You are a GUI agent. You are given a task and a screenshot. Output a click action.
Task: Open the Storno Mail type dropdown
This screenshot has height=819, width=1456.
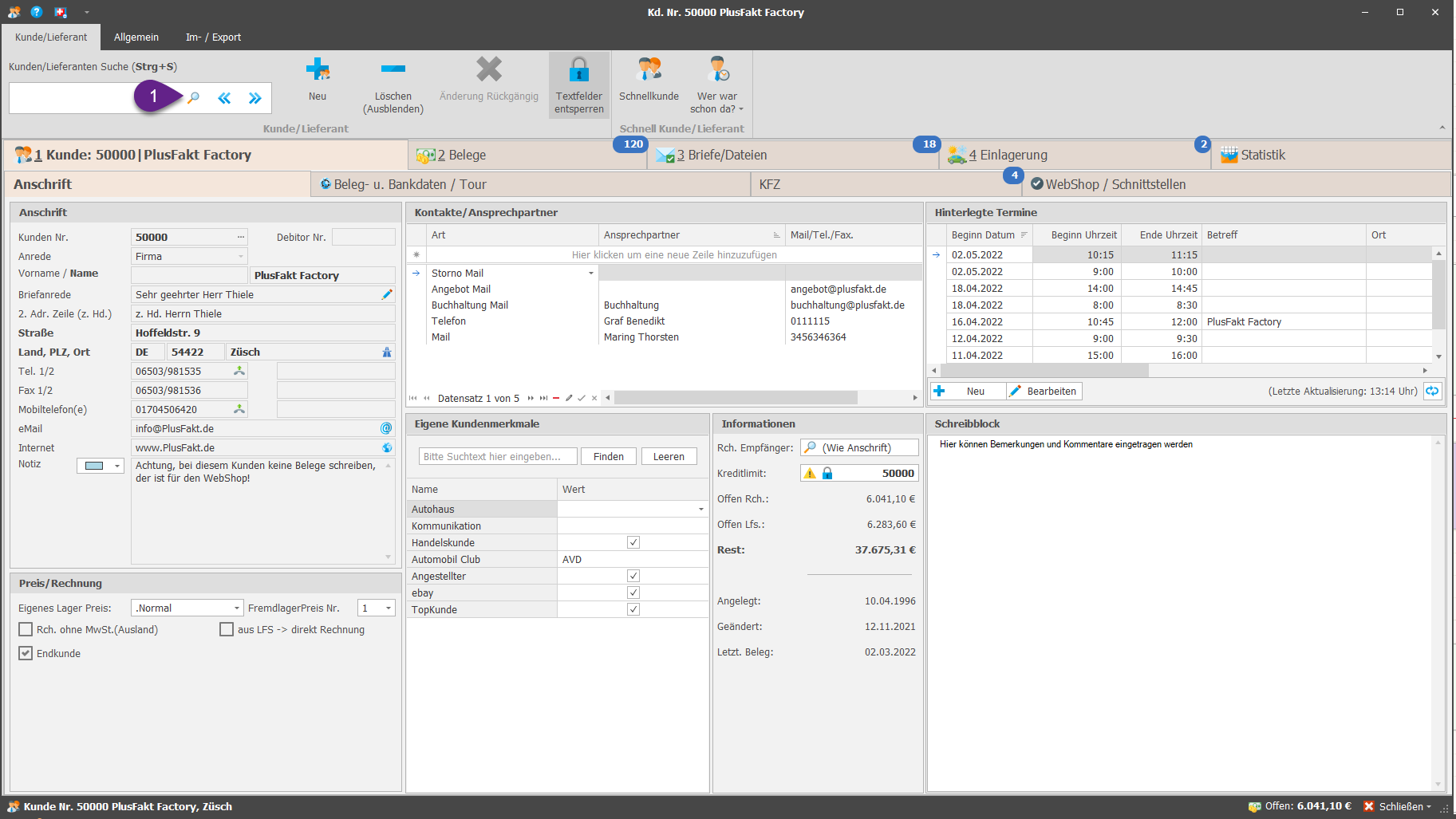tap(591, 273)
